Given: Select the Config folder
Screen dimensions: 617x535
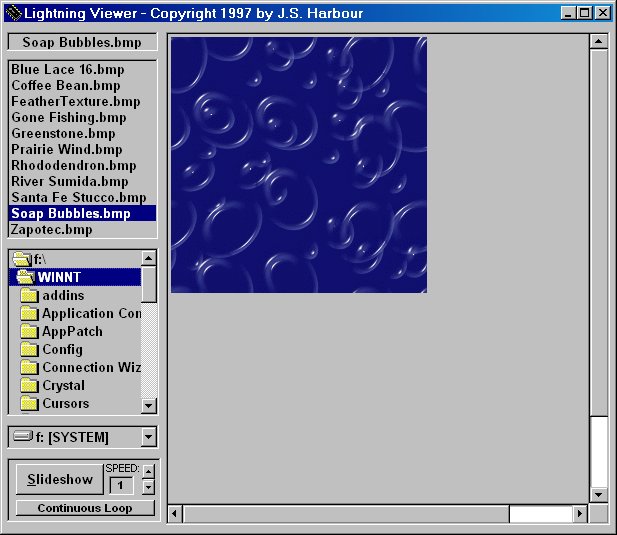Looking at the screenshot, I should click(62, 350).
